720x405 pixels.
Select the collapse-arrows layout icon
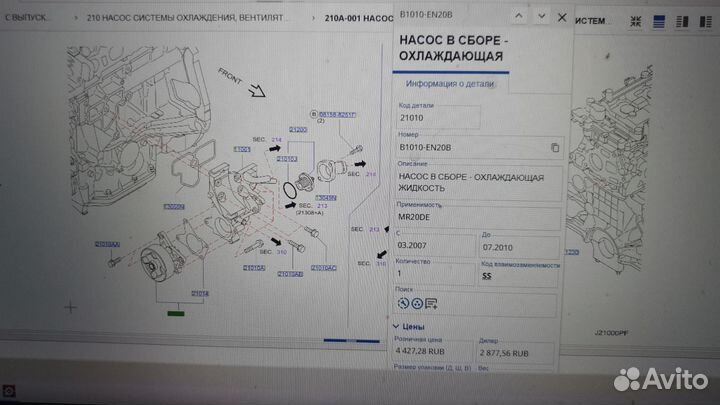pyautogui.click(x=636, y=21)
